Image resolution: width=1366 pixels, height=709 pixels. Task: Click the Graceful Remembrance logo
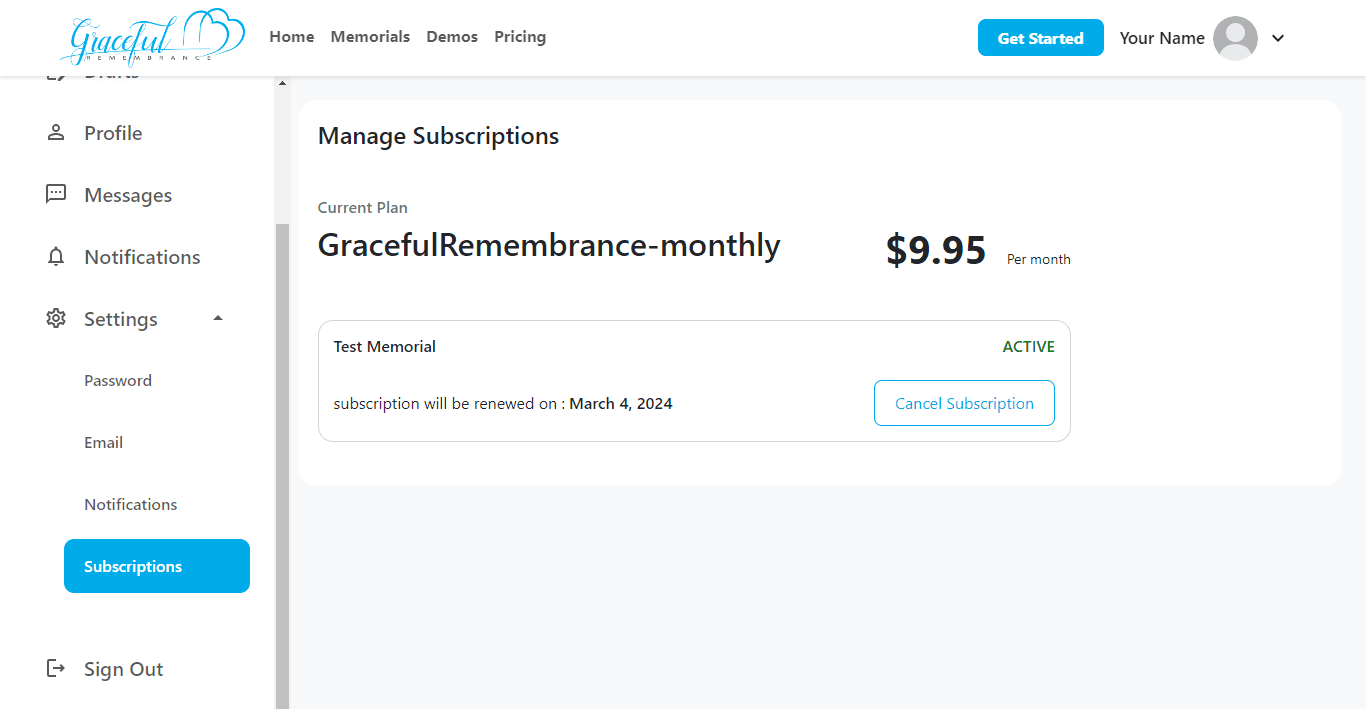tap(152, 37)
